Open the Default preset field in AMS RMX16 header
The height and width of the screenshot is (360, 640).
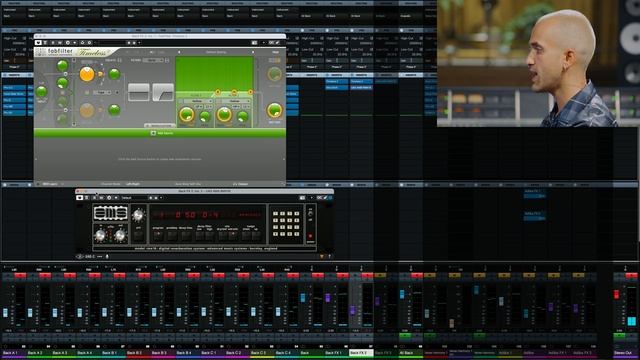tap(133, 198)
